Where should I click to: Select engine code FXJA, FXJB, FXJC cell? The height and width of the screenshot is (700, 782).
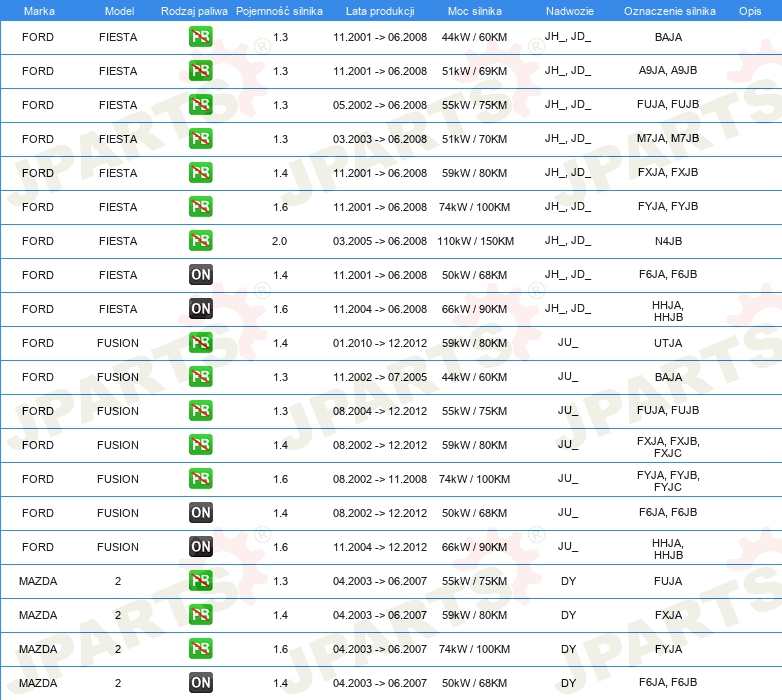coord(668,447)
